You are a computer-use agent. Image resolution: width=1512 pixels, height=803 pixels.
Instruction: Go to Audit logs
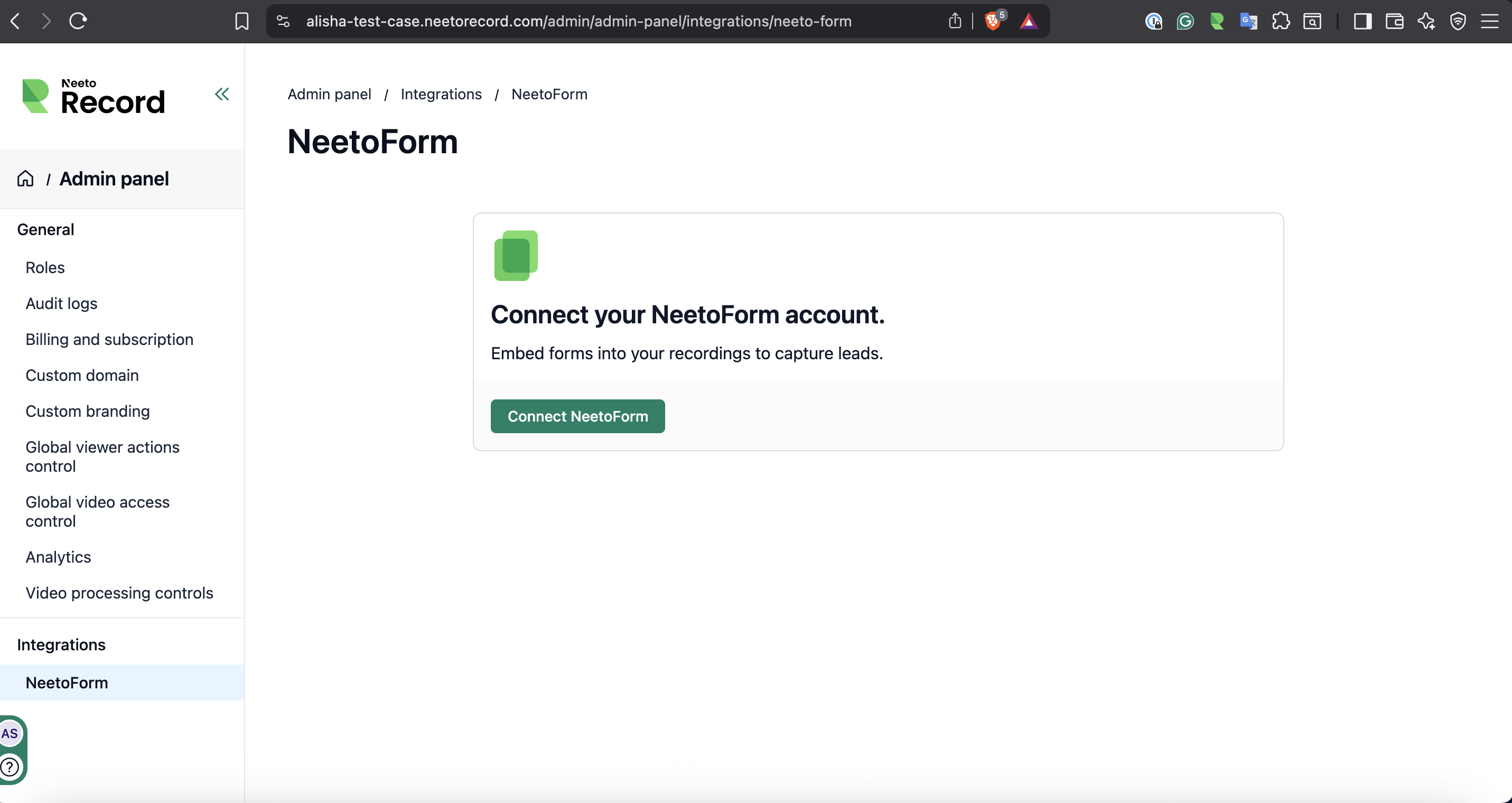[62, 303]
